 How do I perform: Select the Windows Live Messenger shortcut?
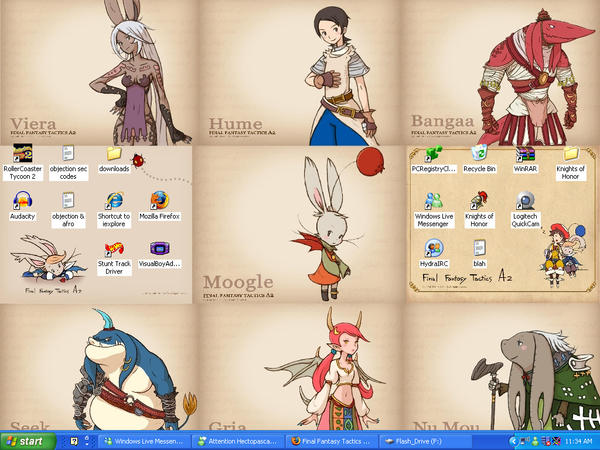(434, 200)
